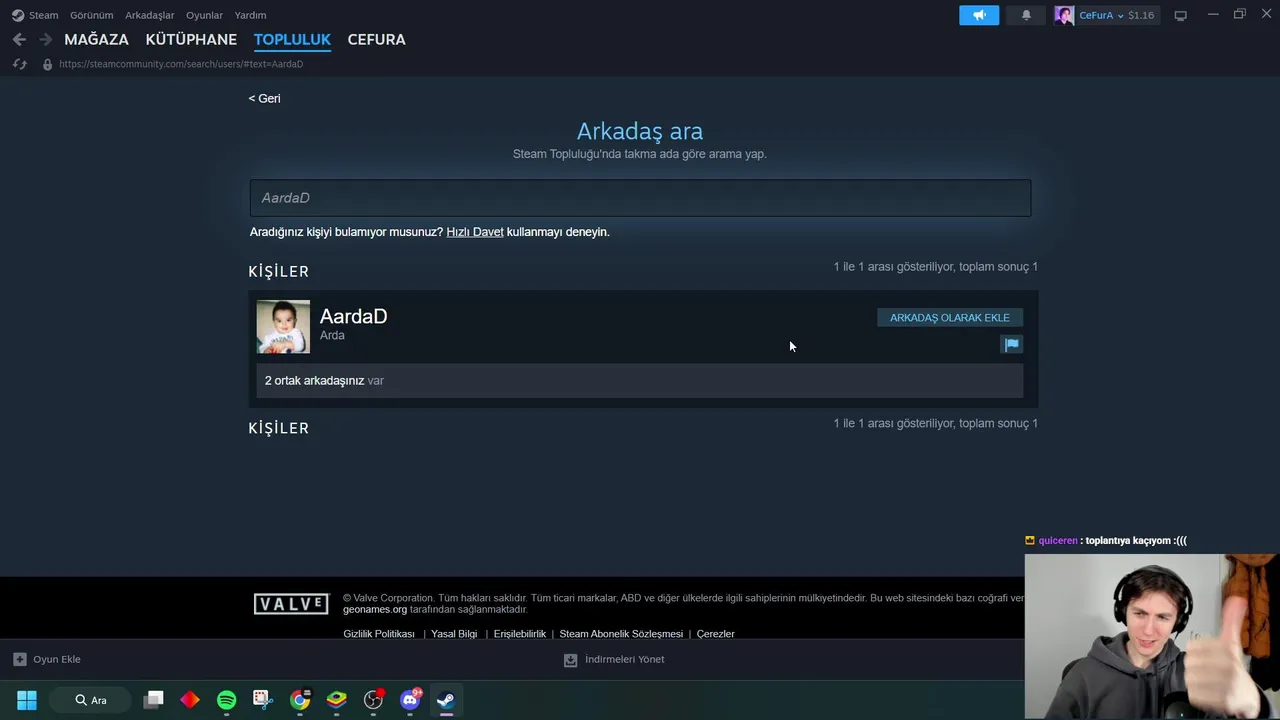Viewport: 1280px width, 720px height.
Task: Click the Steam announcements megaphone button
Action: (979, 15)
